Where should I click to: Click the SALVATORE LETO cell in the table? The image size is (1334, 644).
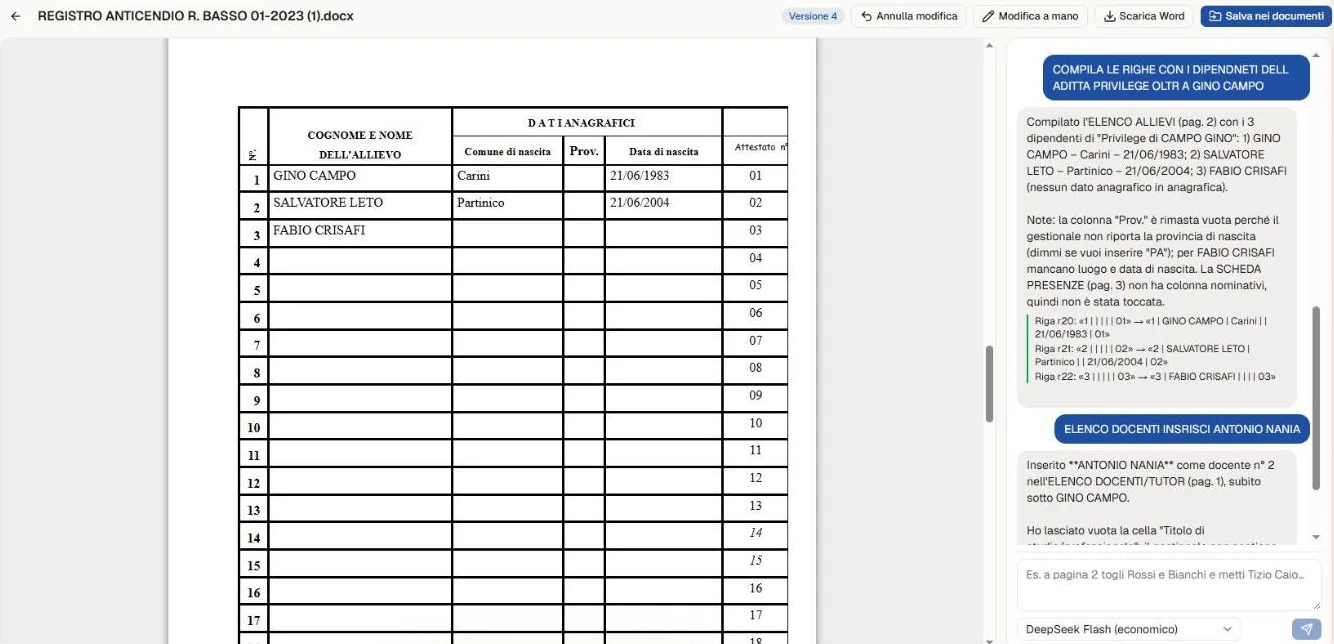[x=361, y=206]
